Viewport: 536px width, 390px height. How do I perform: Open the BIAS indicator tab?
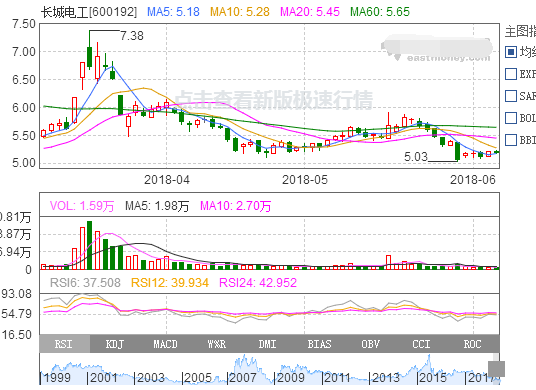point(319,344)
